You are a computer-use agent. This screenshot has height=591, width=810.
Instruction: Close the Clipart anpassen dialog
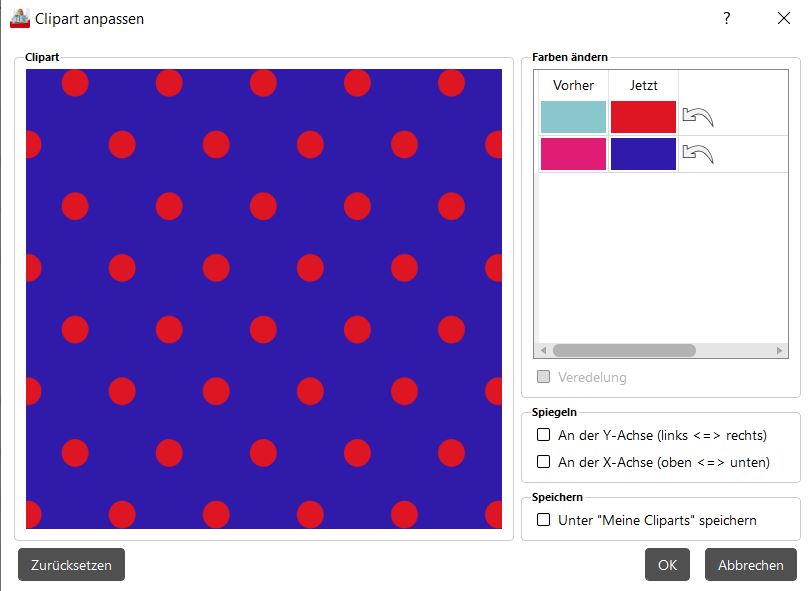point(783,18)
